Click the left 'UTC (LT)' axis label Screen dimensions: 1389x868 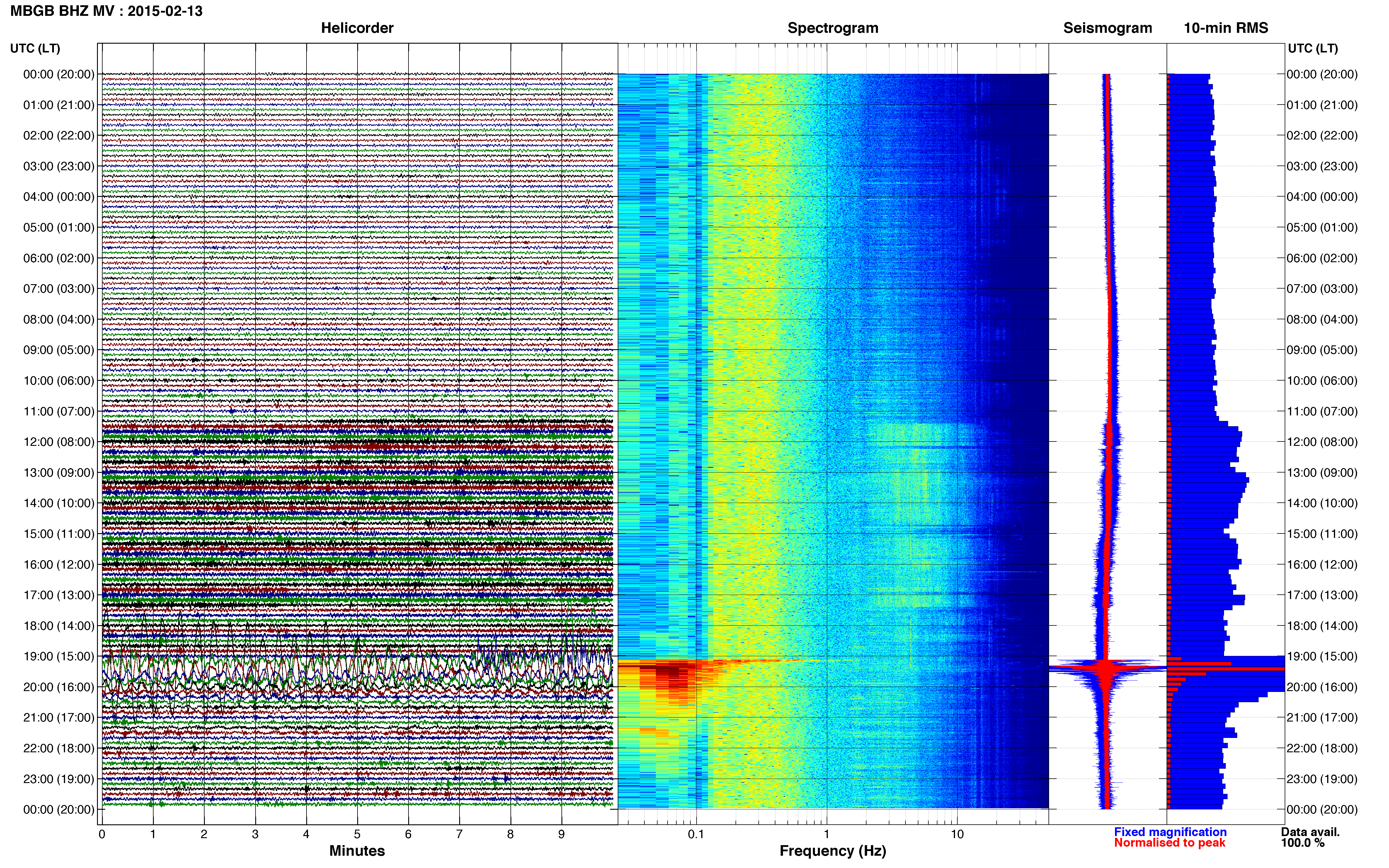click(x=35, y=48)
